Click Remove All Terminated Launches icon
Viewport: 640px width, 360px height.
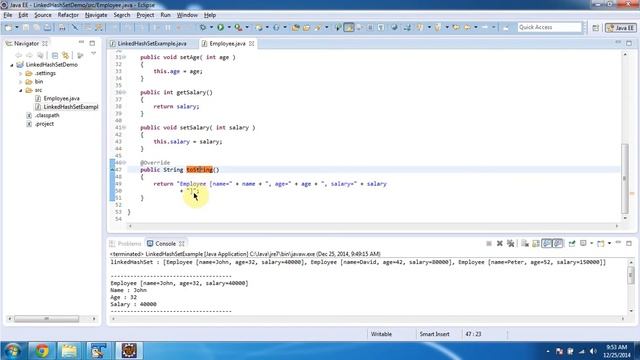pos(510,244)
